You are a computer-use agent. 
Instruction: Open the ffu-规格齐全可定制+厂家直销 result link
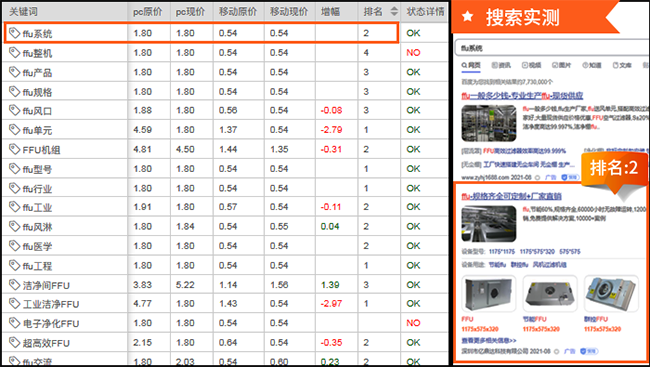coord(512,196)
